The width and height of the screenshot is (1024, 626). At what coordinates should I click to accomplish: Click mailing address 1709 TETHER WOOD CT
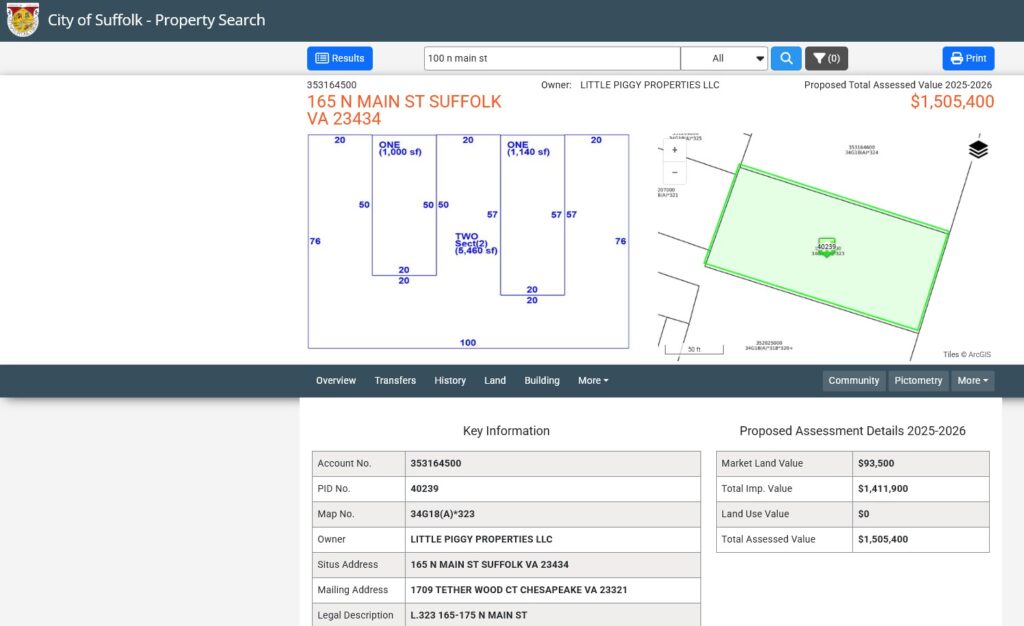click(x=519, y=590)
